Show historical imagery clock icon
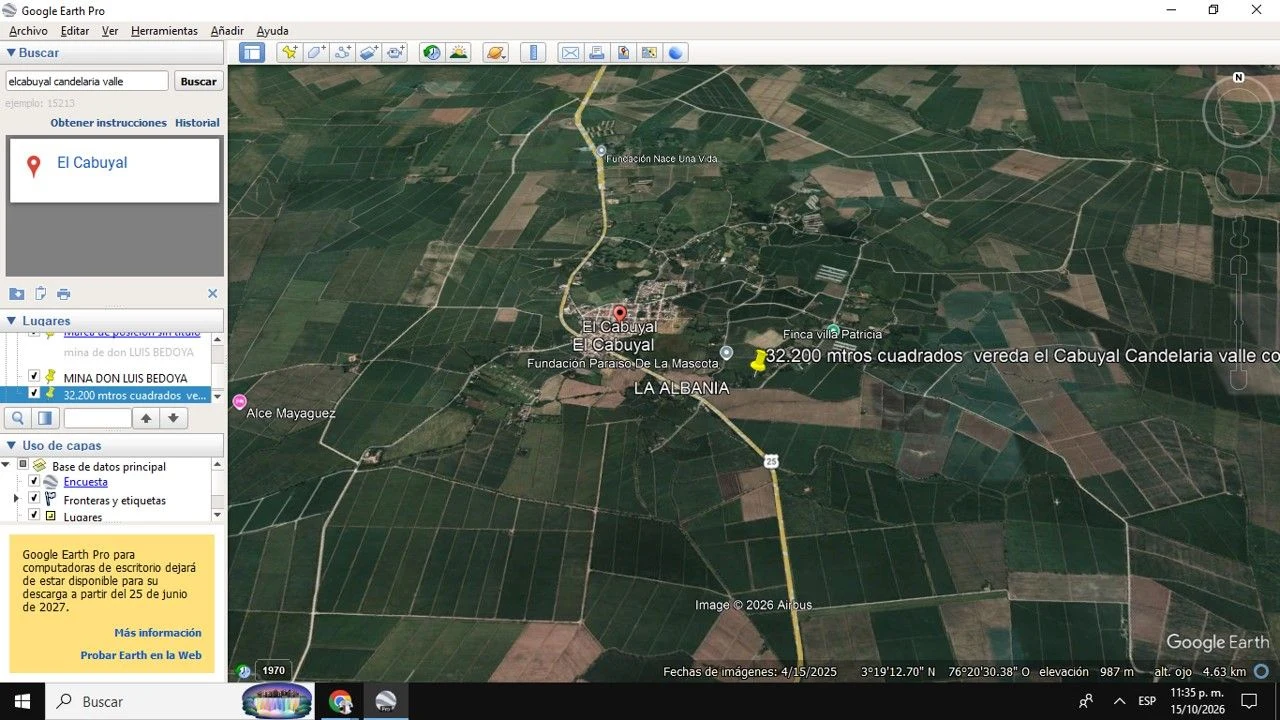This screenshot has width=1280, height=720. click(432, 52)
